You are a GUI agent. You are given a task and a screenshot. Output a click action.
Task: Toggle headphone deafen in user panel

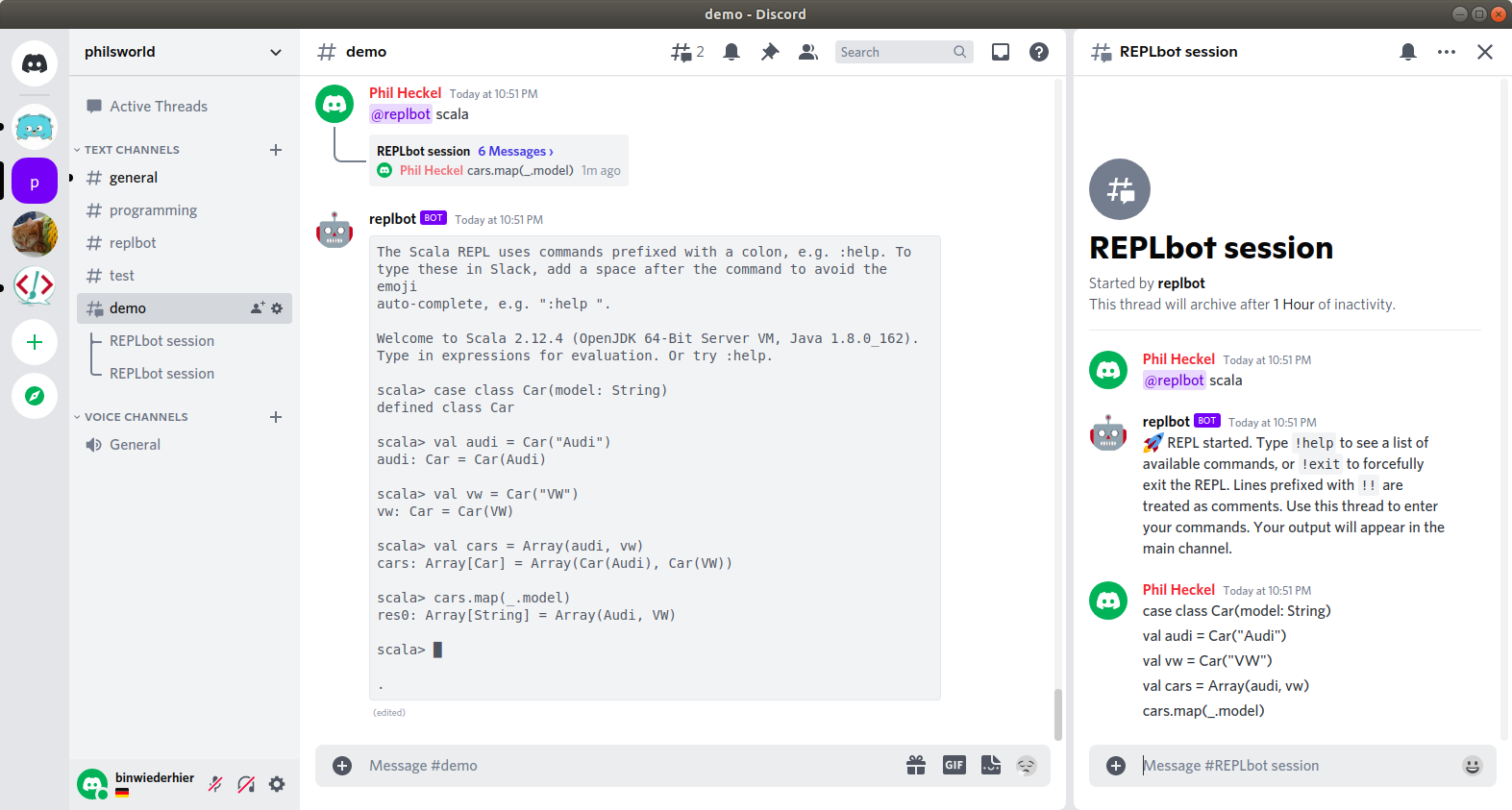pyautogui.click(x=246, y=784)
